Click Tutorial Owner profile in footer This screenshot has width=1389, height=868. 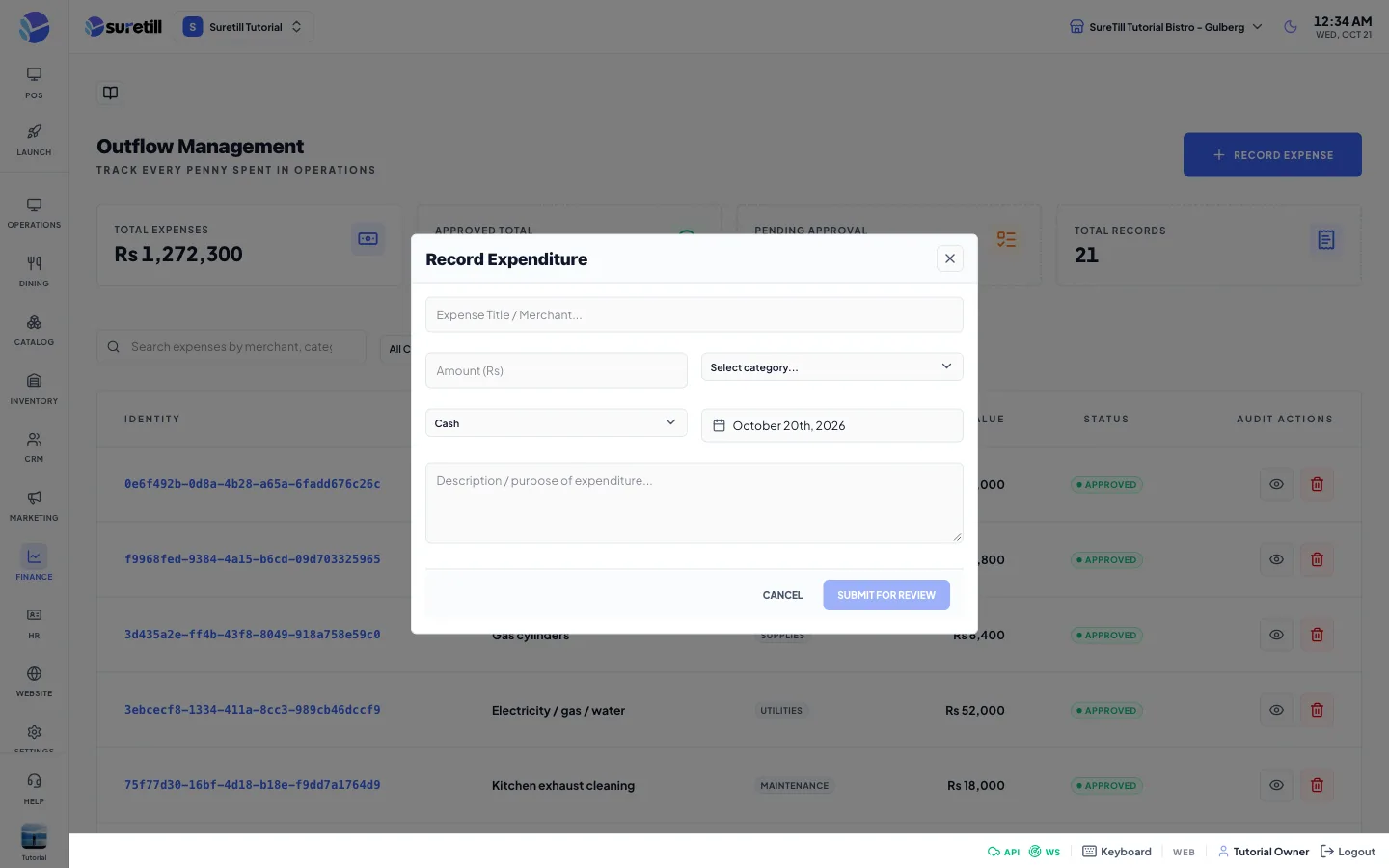click(x=1264, y=852)
